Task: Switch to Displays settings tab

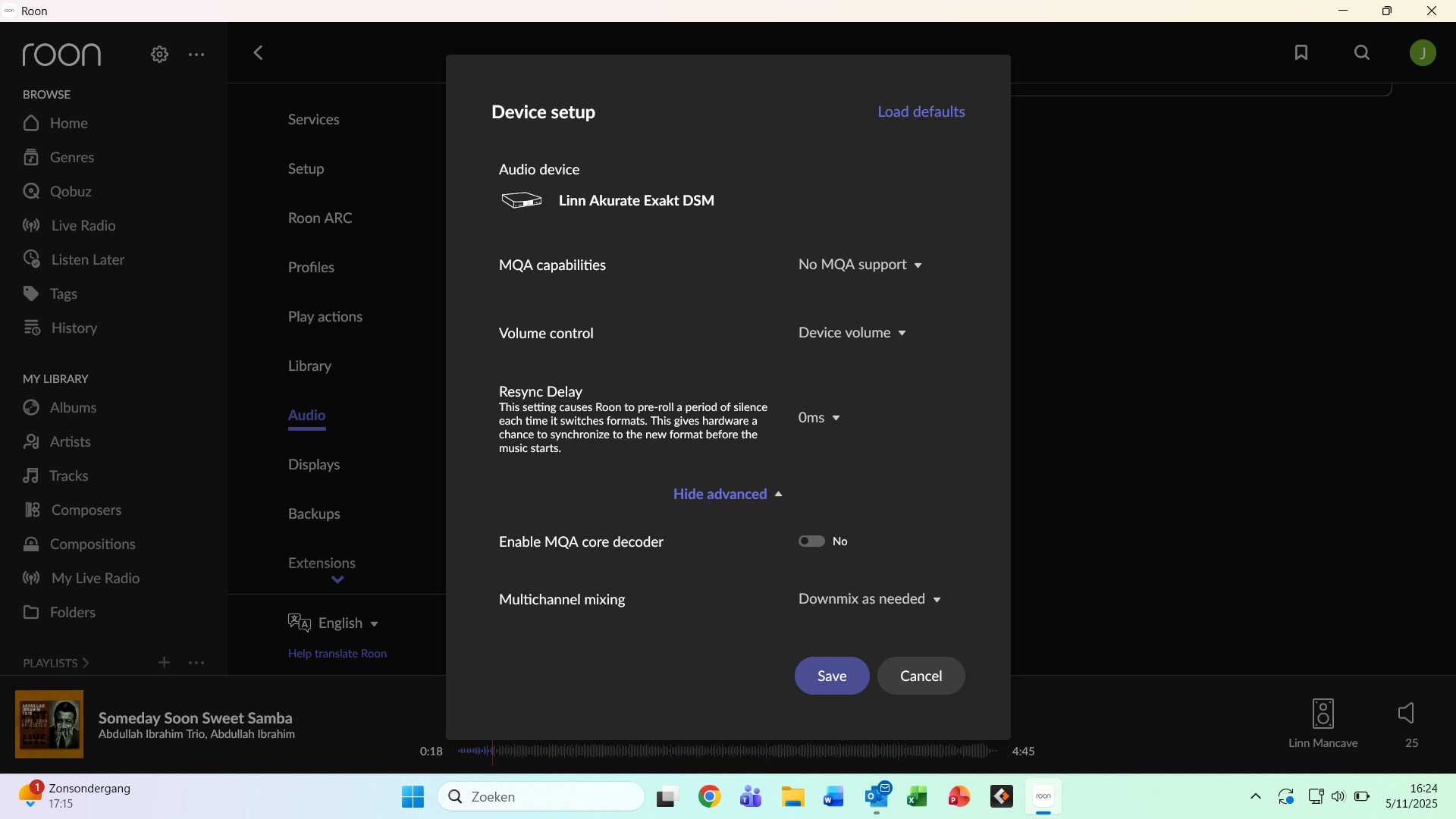Action: click(x=313, y=464)
